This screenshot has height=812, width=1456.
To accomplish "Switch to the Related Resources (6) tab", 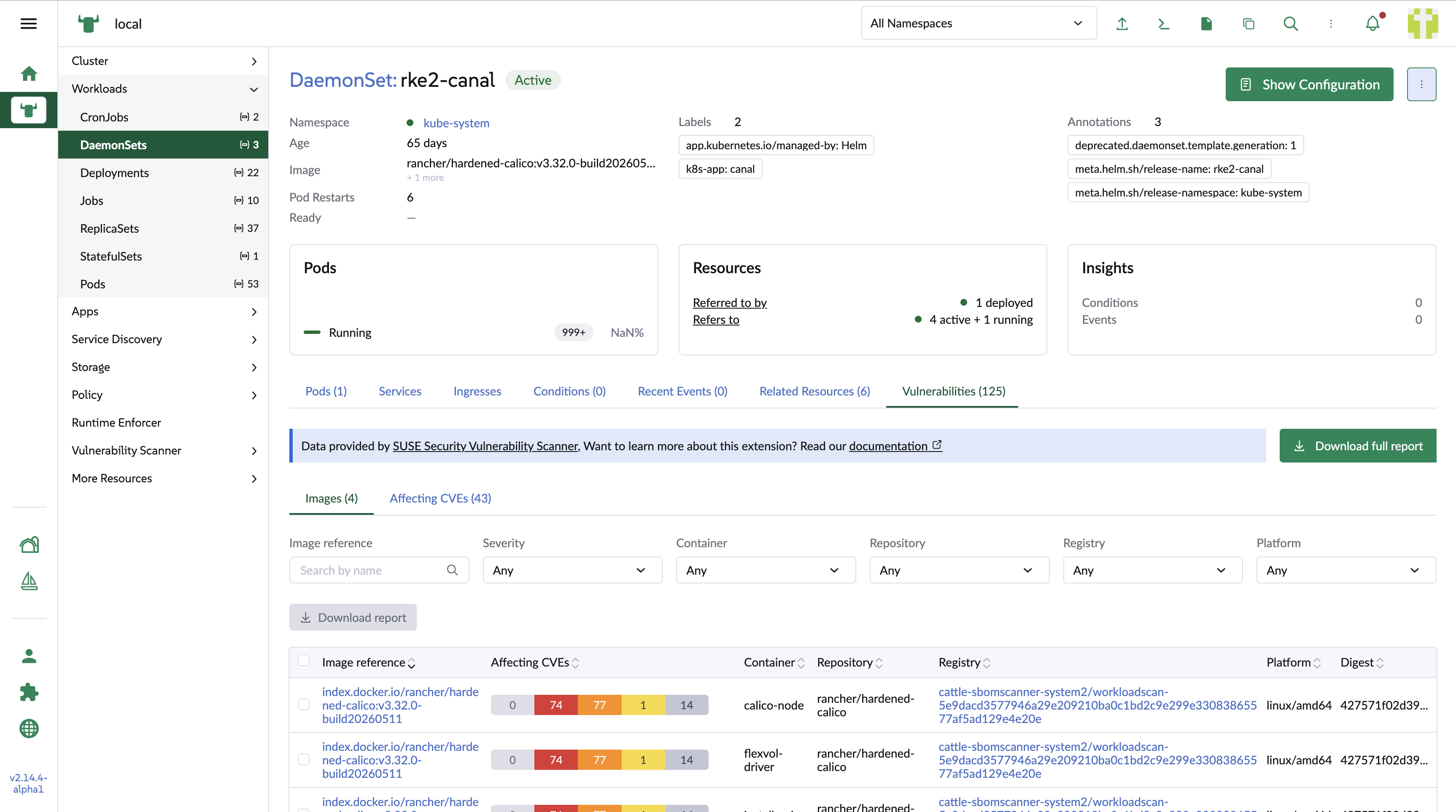I will 814,391.
